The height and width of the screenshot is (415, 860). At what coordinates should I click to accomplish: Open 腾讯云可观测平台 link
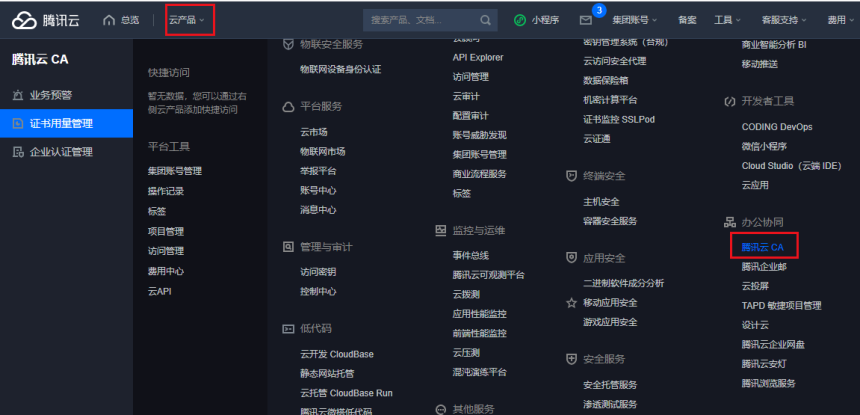488,275
